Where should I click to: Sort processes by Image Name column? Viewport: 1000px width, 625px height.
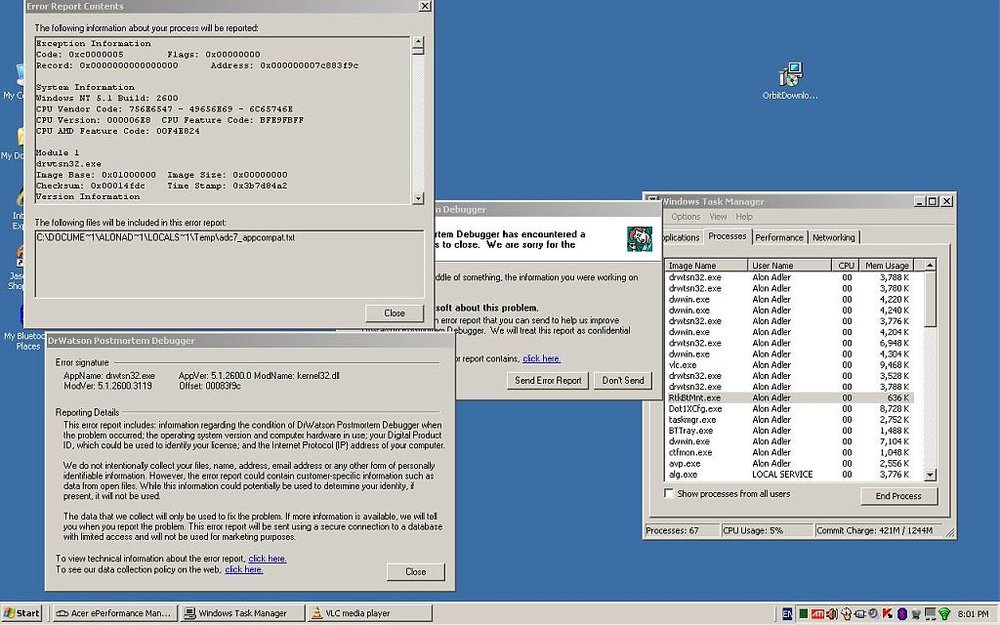coord(706,265)
